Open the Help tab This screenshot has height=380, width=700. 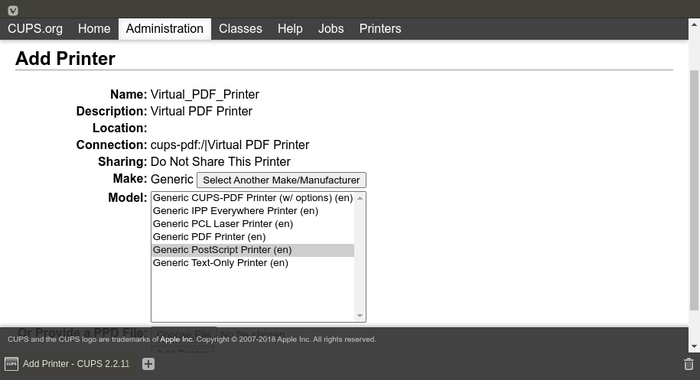290,29
